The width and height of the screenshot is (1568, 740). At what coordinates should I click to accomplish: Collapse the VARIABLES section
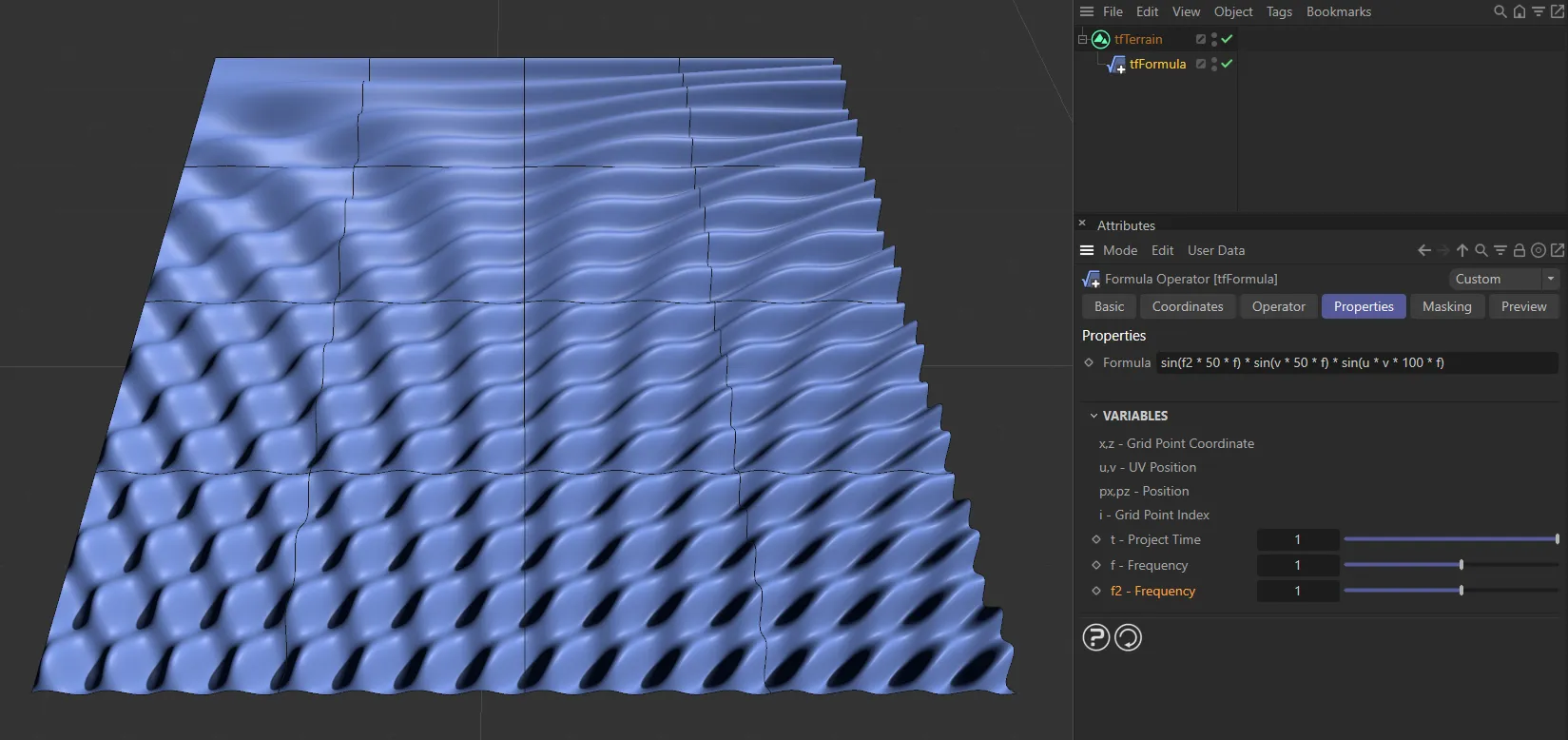click(x=1094, y=416)
